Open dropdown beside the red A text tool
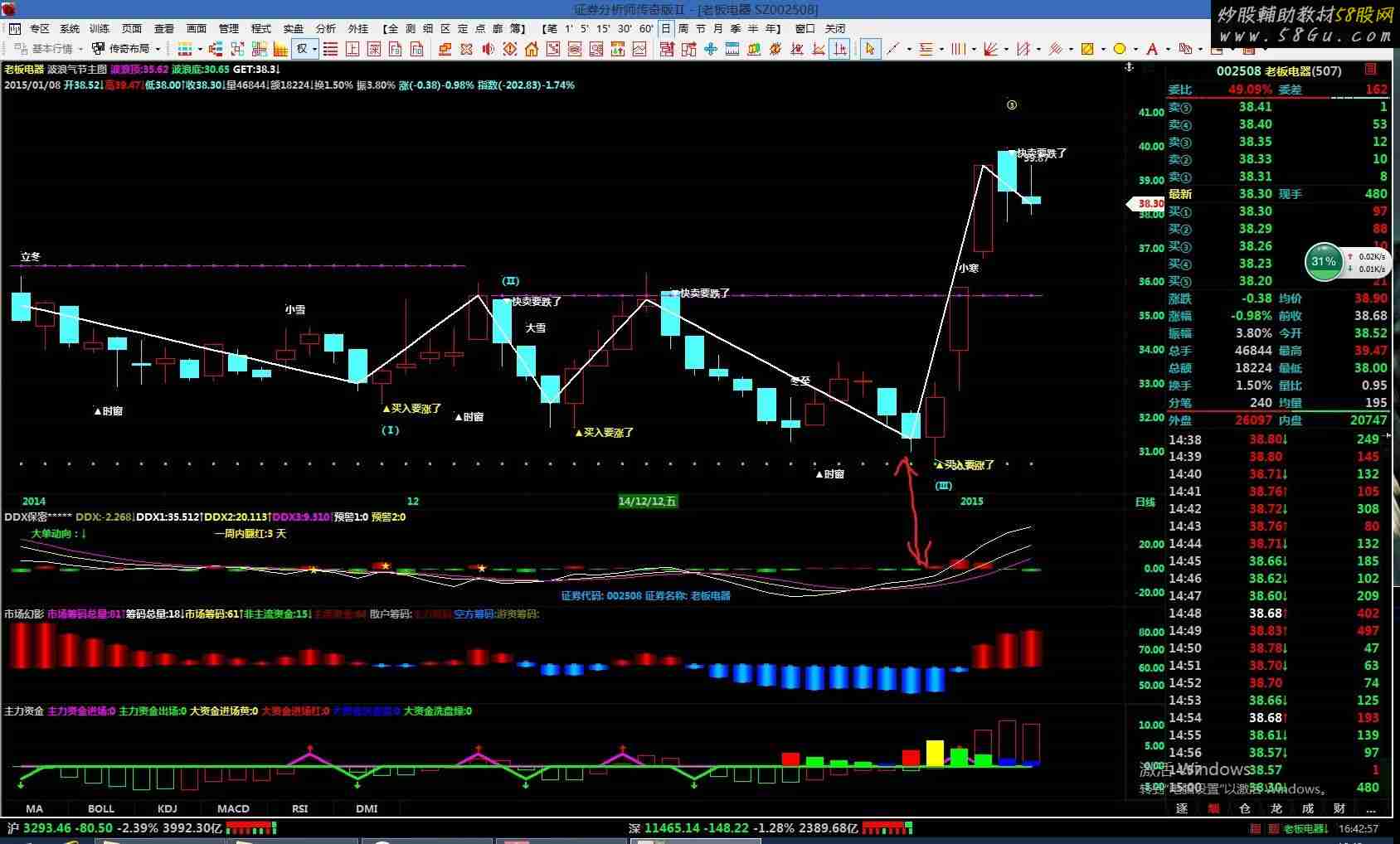Viewport: 1400px width, 844px height. tap(1168, 49)
